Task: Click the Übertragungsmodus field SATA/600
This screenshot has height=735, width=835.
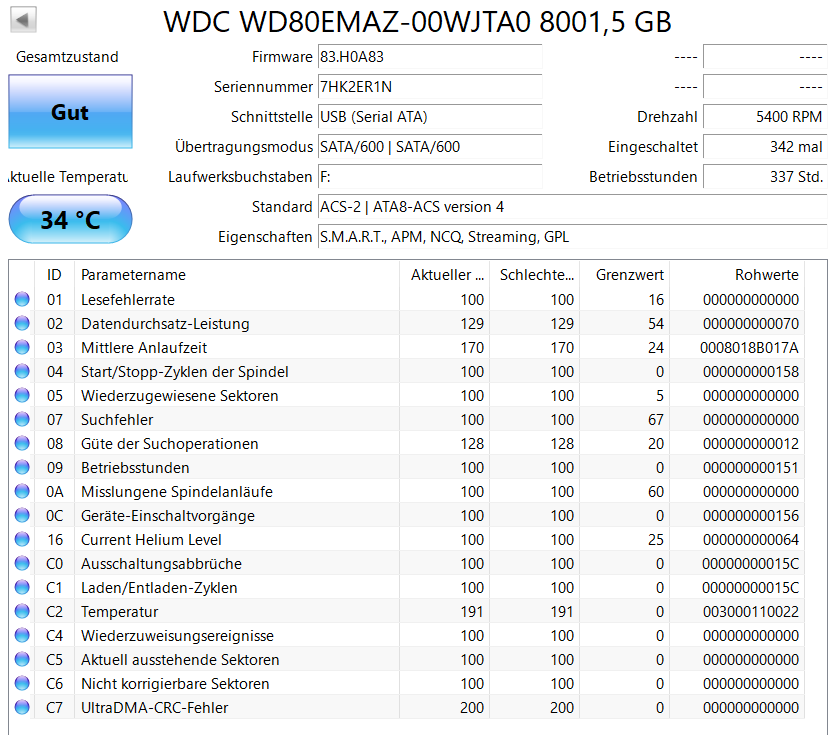Action: 430,146
